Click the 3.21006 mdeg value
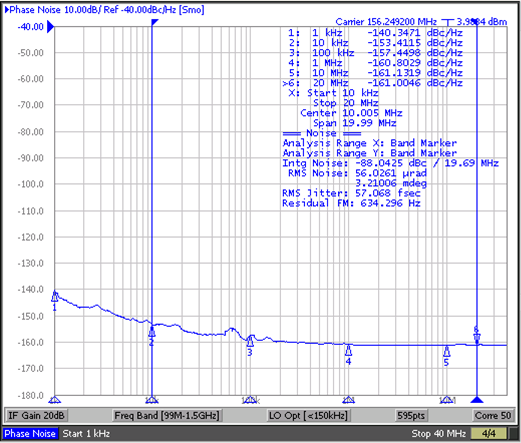The height and width of the screenshot is (443, 521). point(391,183)
